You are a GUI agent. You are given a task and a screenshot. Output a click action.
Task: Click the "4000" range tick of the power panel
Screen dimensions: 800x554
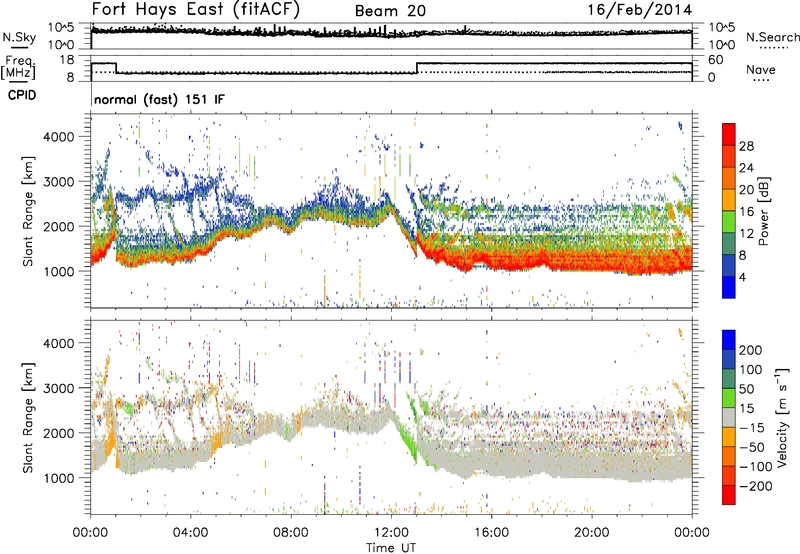[x=59, y=137]
